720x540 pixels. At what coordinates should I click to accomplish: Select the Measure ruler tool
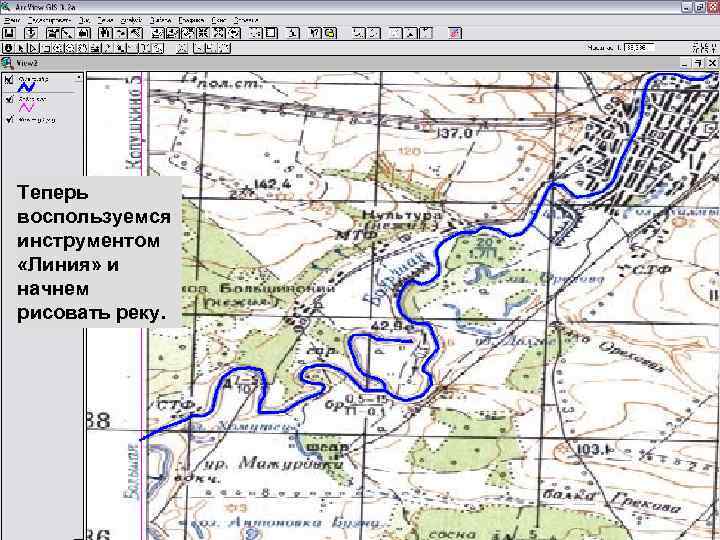95,48
